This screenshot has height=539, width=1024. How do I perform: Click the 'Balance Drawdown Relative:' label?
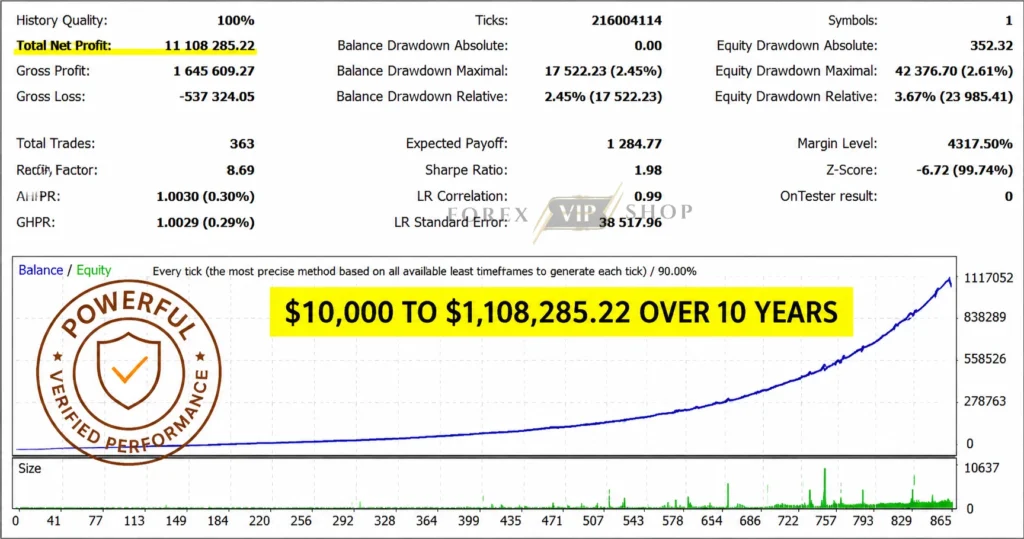422,97
